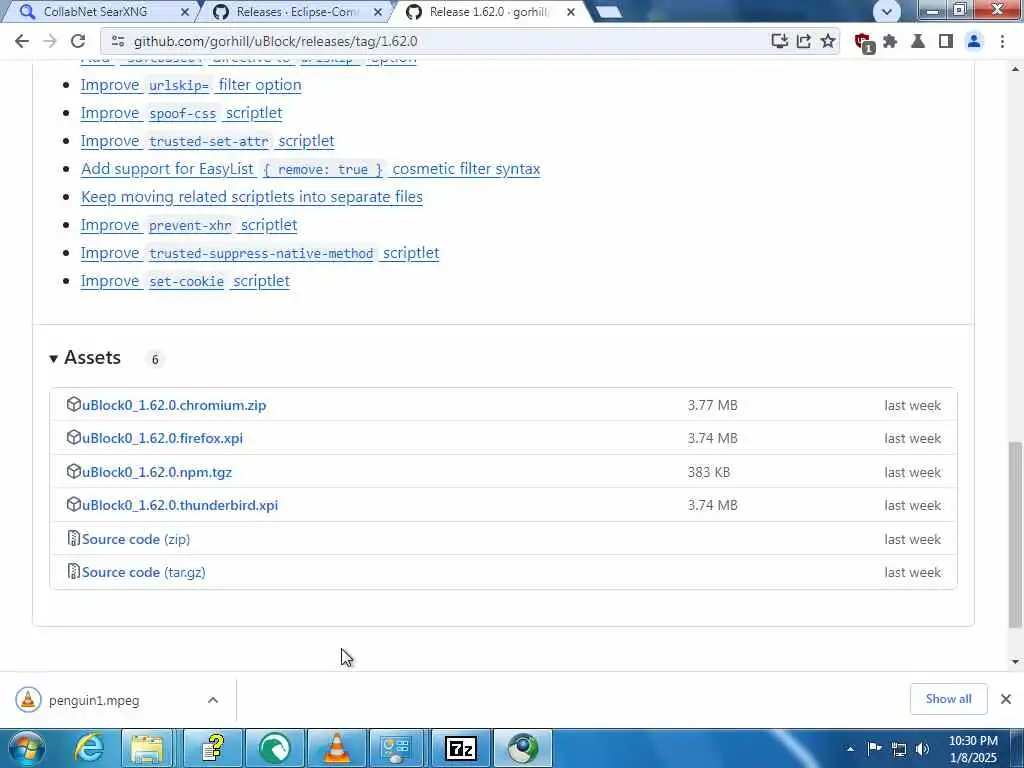Open the profile avatar menu
Screen dimensions: 1024x768
click(973, 41)
